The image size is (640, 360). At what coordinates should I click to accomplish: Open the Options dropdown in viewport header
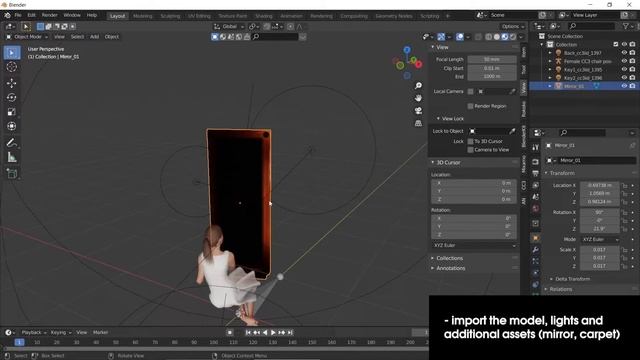513,27
